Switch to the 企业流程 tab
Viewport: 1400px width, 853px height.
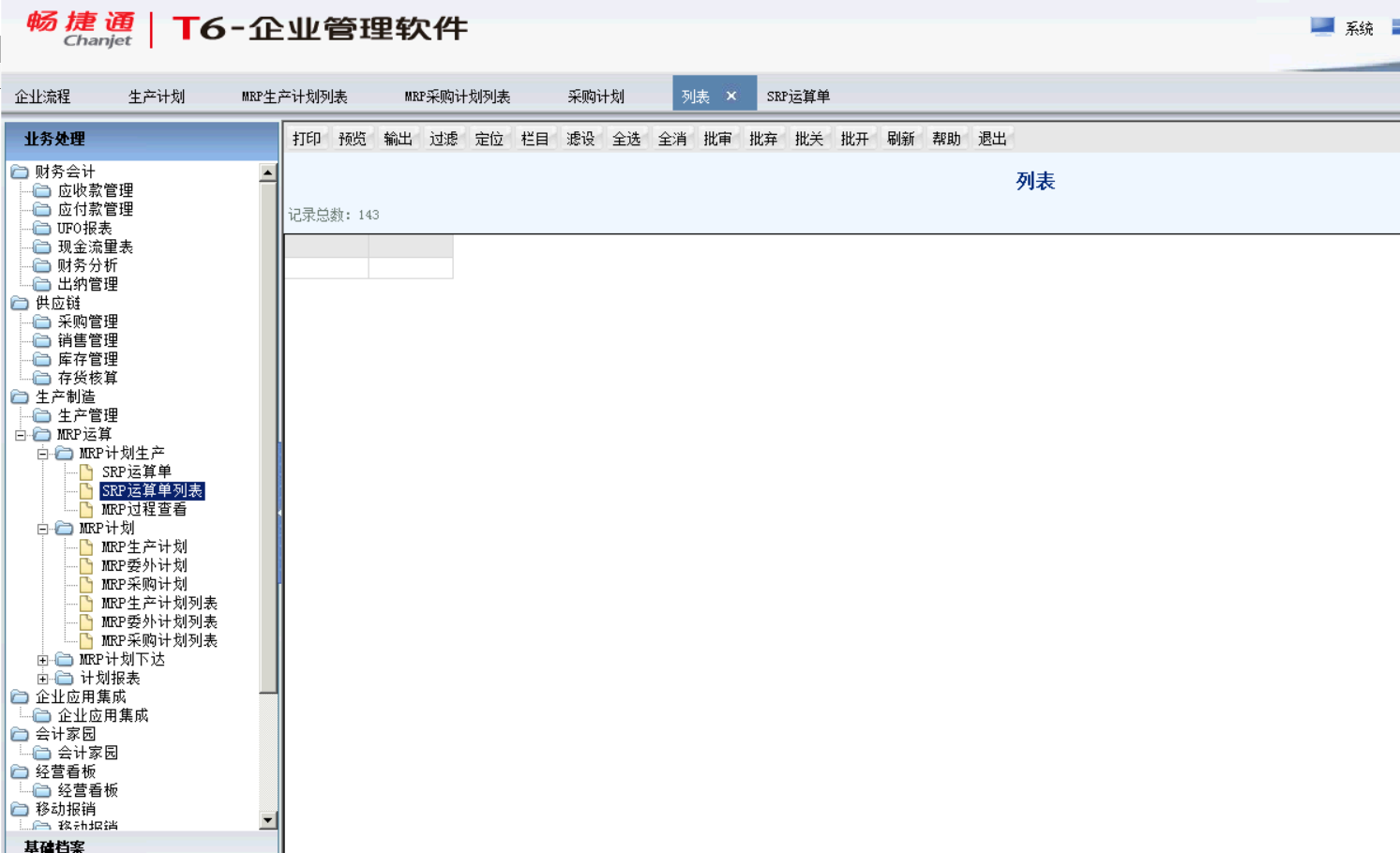[42, 97]
